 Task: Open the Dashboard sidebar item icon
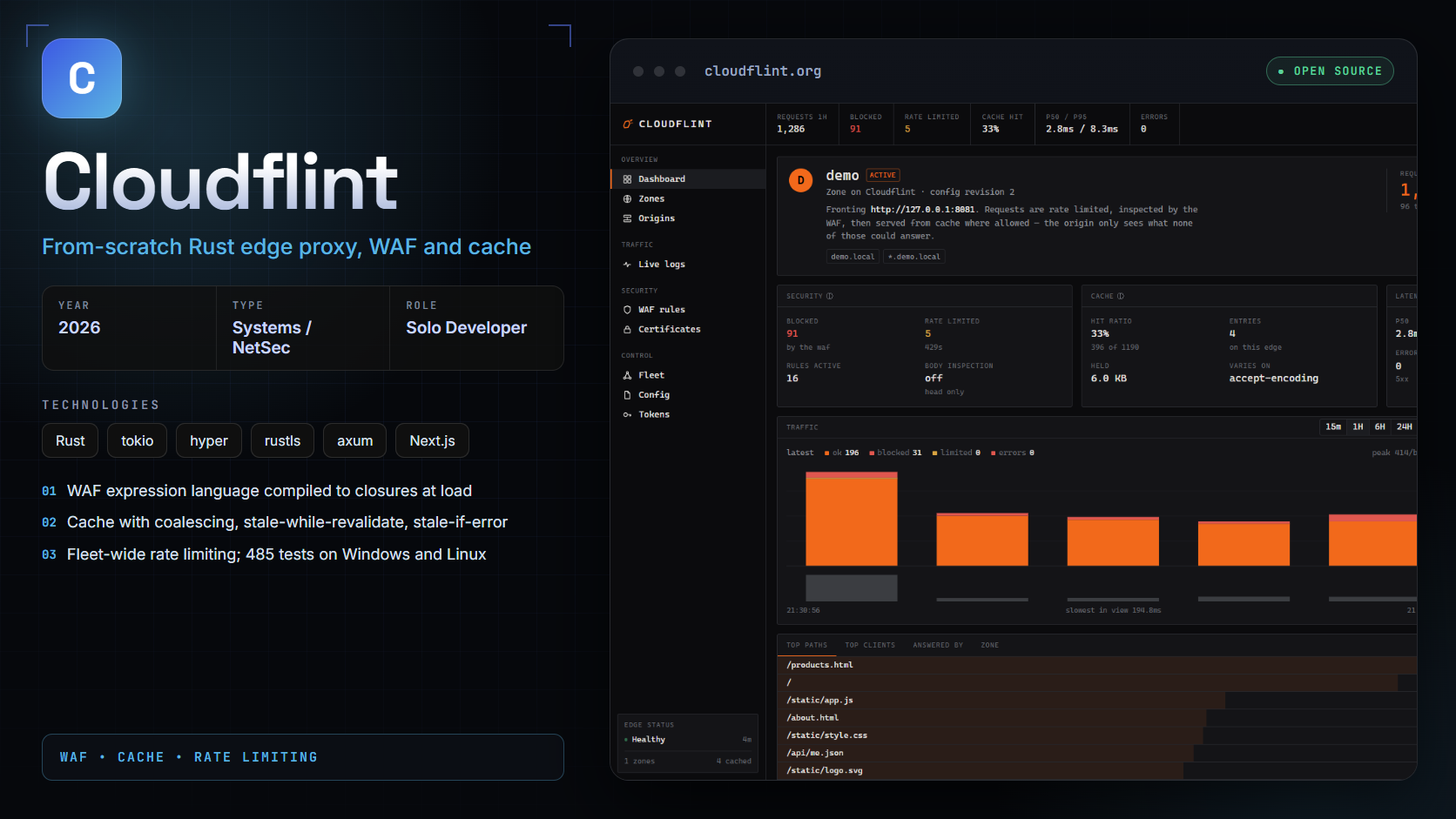tap(627, 179)
